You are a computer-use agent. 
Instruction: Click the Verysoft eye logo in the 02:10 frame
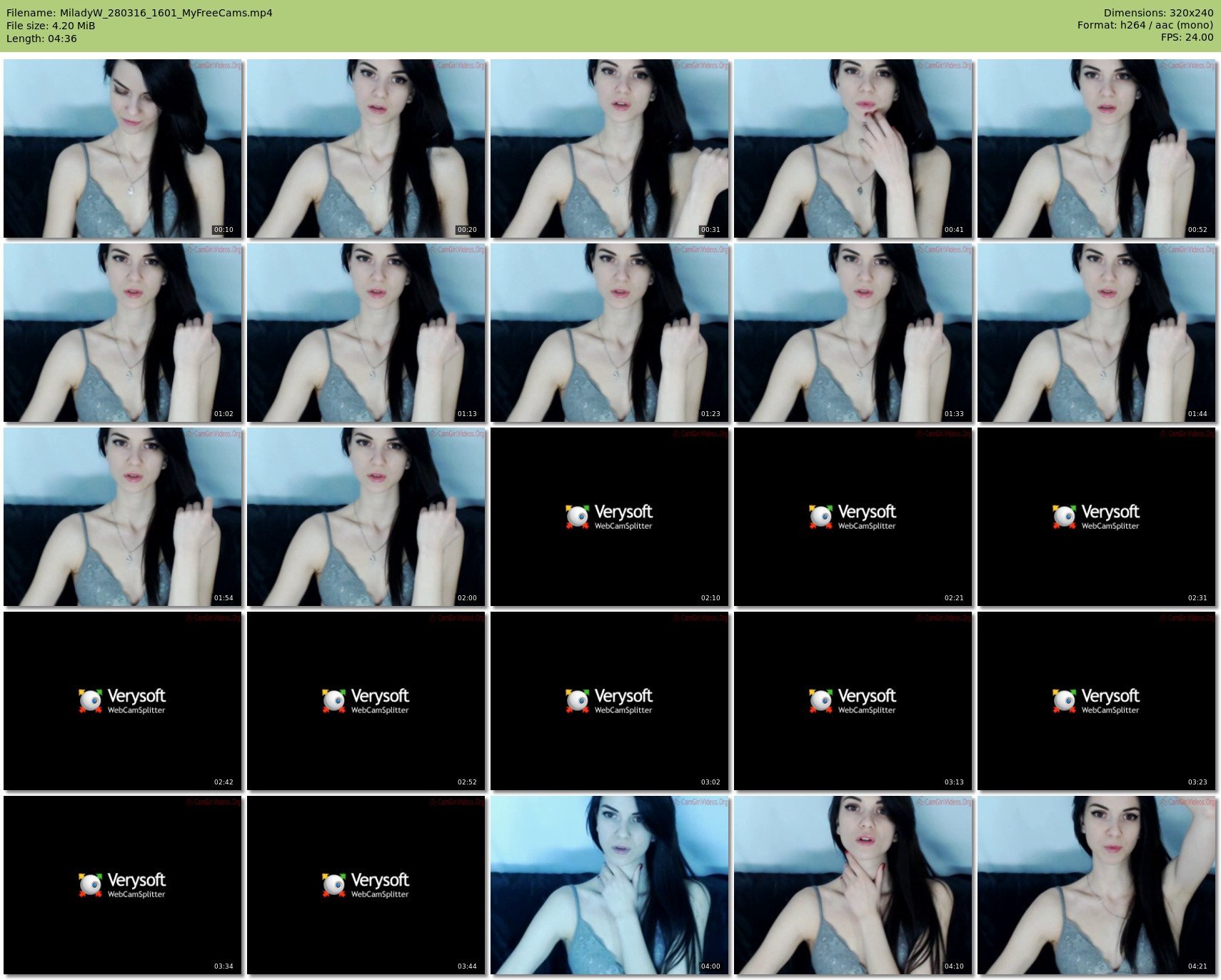click(577, 516)
